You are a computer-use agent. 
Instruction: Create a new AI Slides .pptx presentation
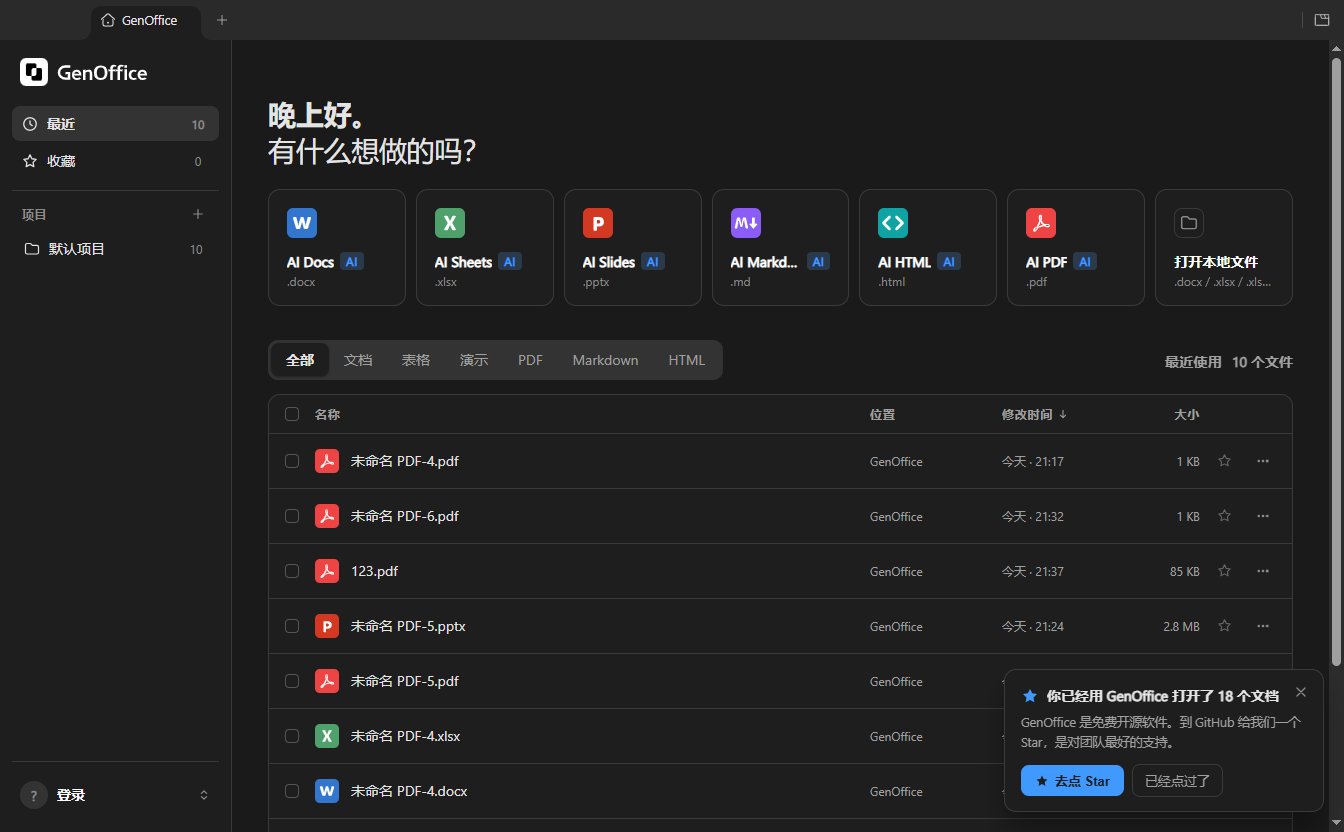click(x=633, y=247)
